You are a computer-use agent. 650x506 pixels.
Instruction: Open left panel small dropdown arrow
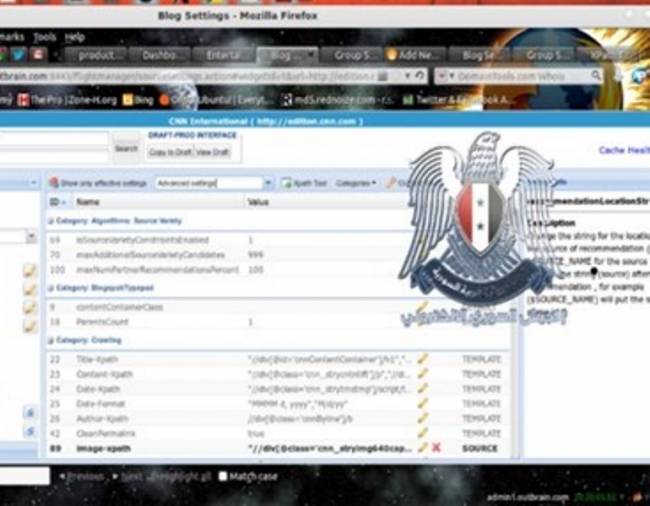click(34, 182)
